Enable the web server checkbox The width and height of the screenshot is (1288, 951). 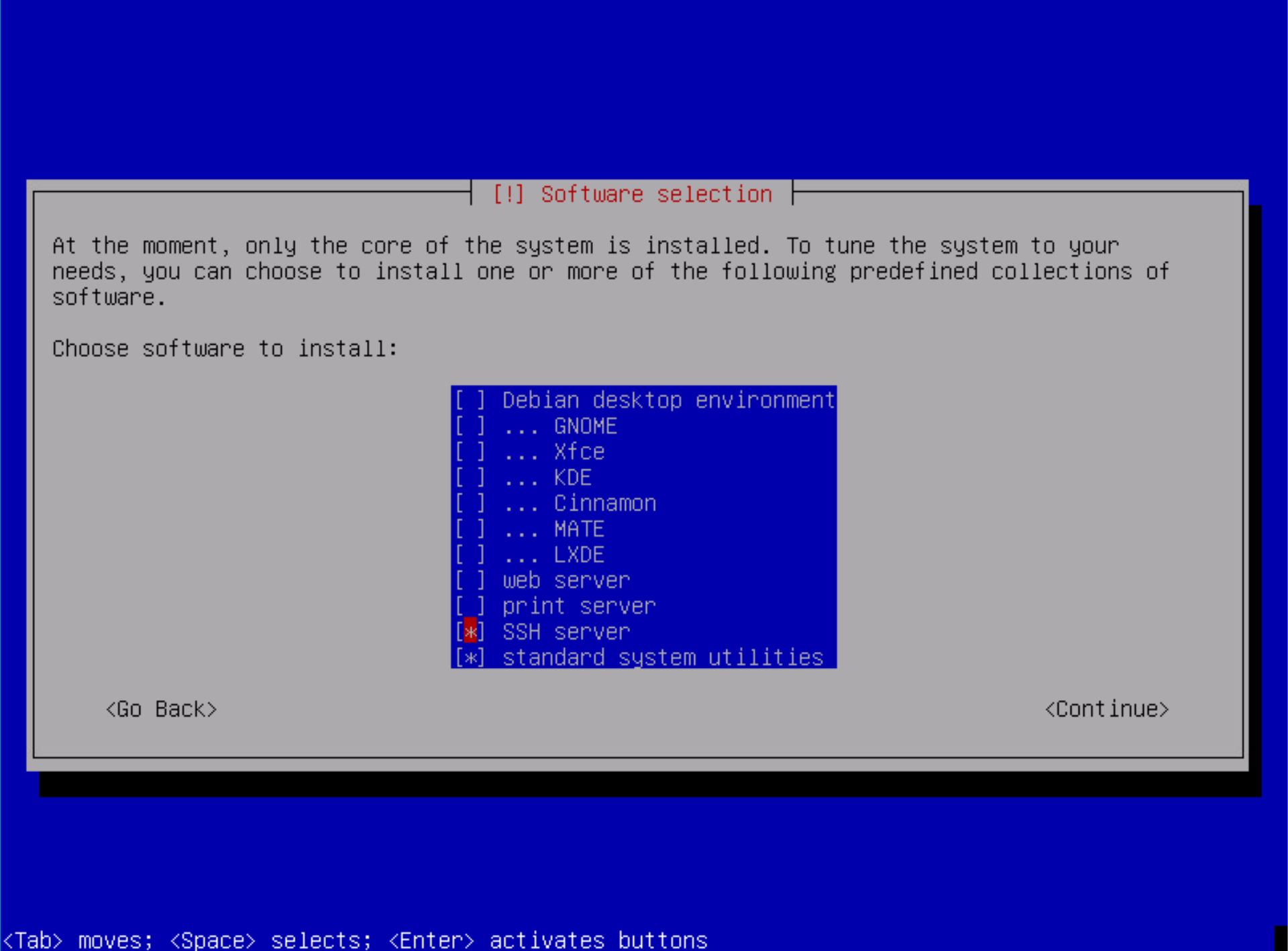point(470,580)
